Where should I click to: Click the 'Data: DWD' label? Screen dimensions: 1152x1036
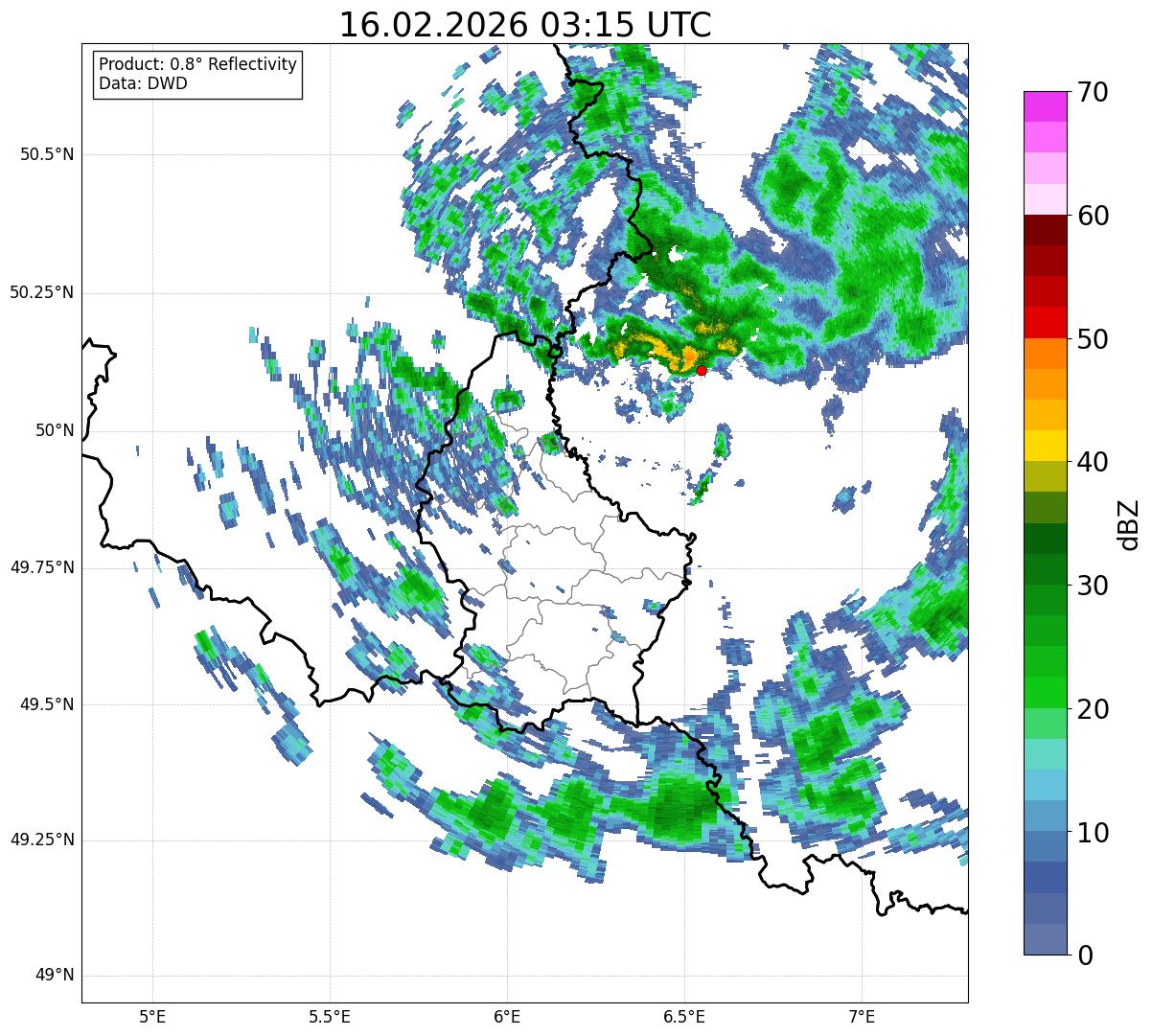click(143, 83)
